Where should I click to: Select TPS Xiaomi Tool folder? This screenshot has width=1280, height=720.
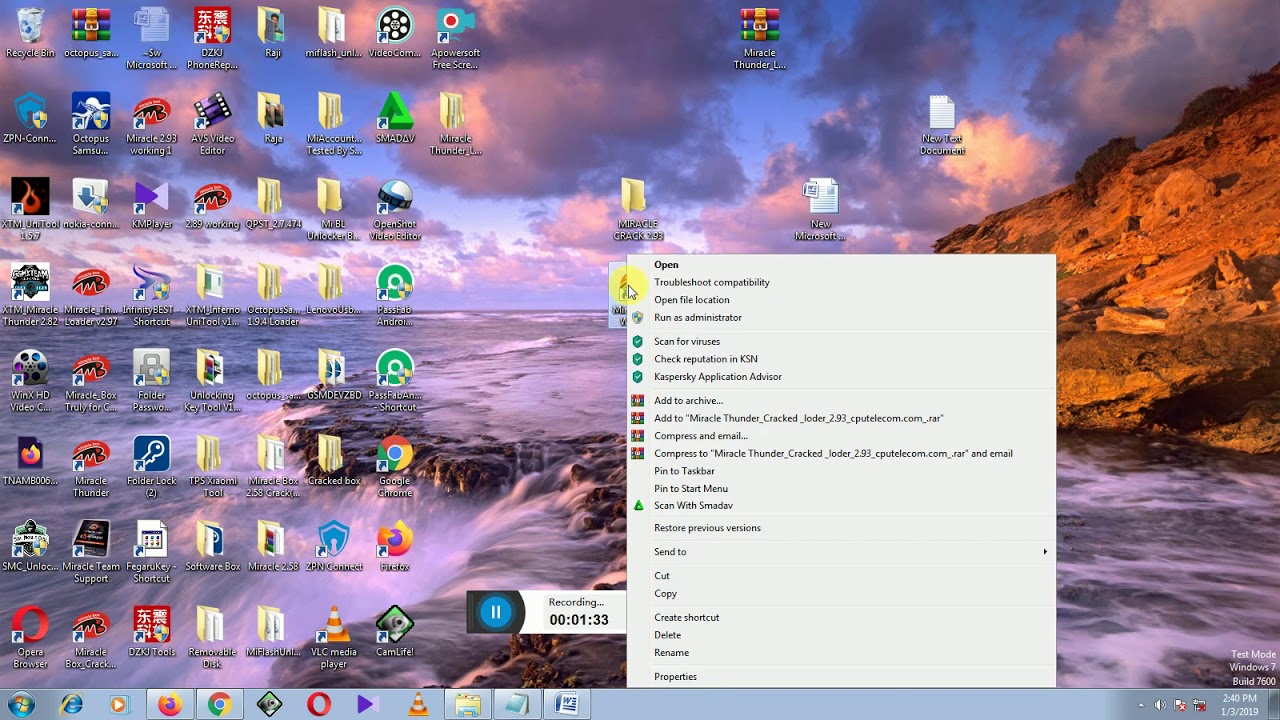pos(211,467)
